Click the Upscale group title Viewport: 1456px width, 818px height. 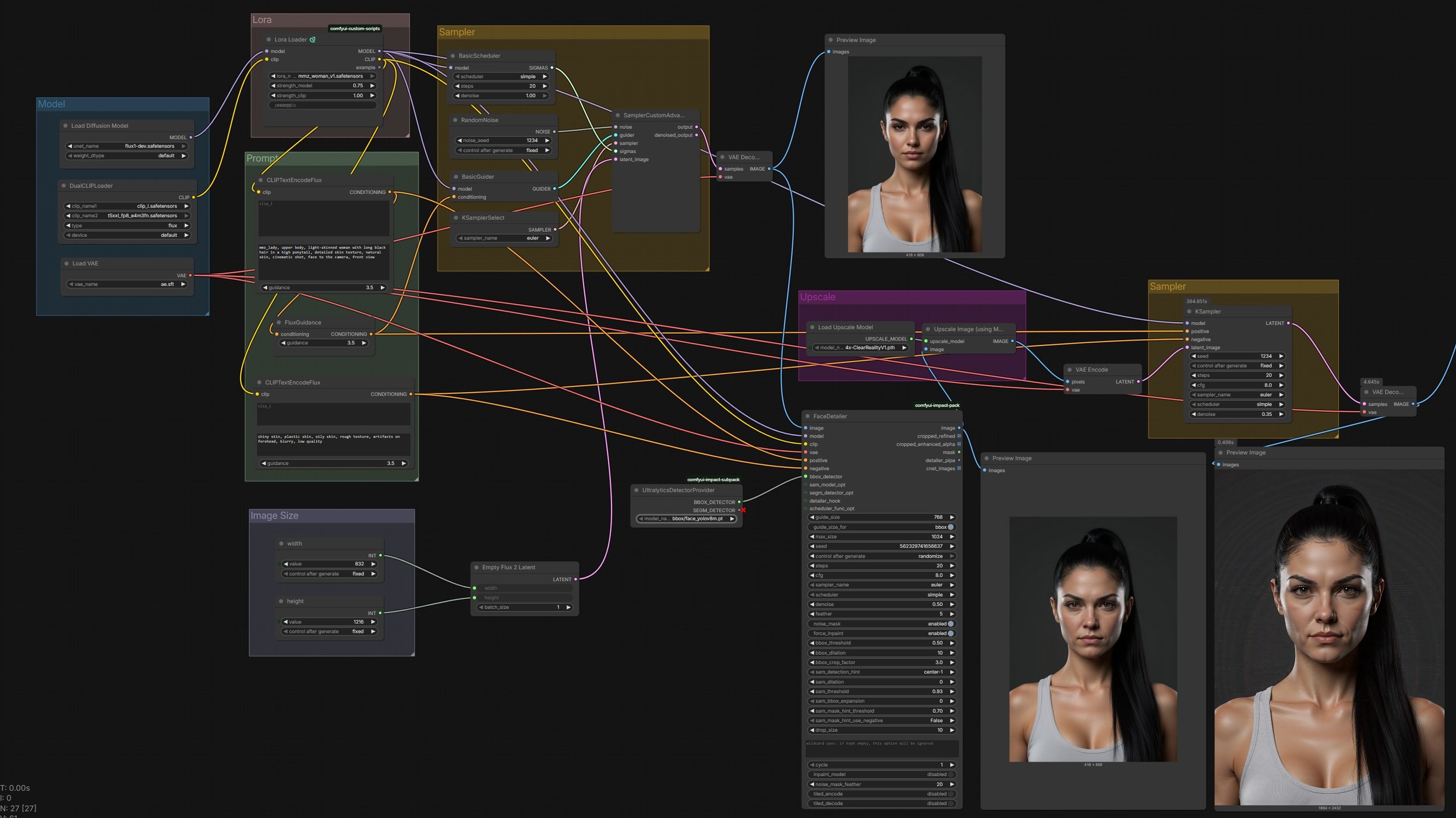pos(817,297)
